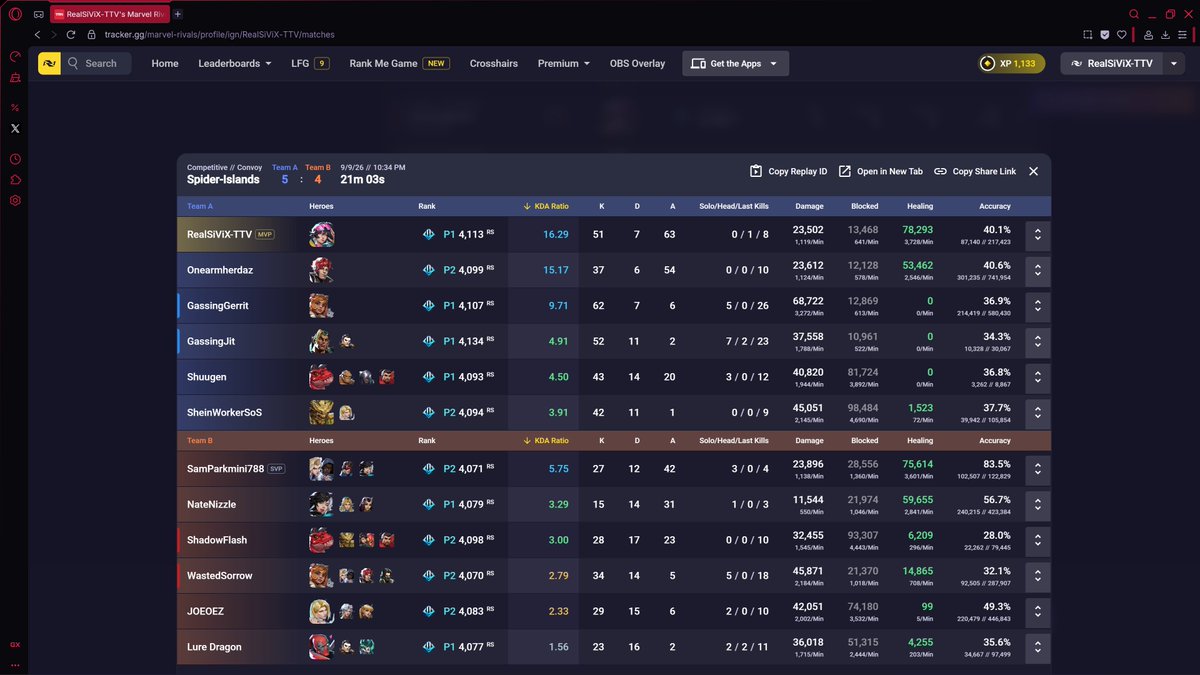Expand SamParkmini788 row details
Viewport: 1200px width, 675px height.
pyautogui.click(x=1038, y=468)
